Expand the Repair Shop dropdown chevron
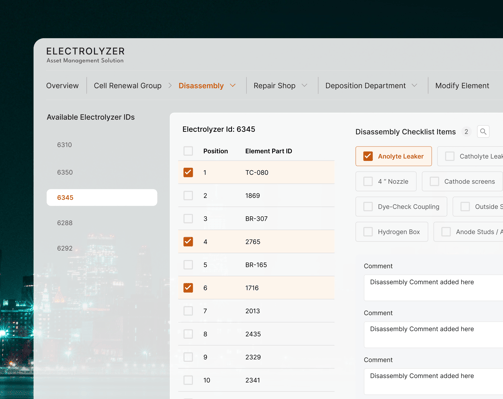This screenshot has width=503, height=399. coord(304,85)
